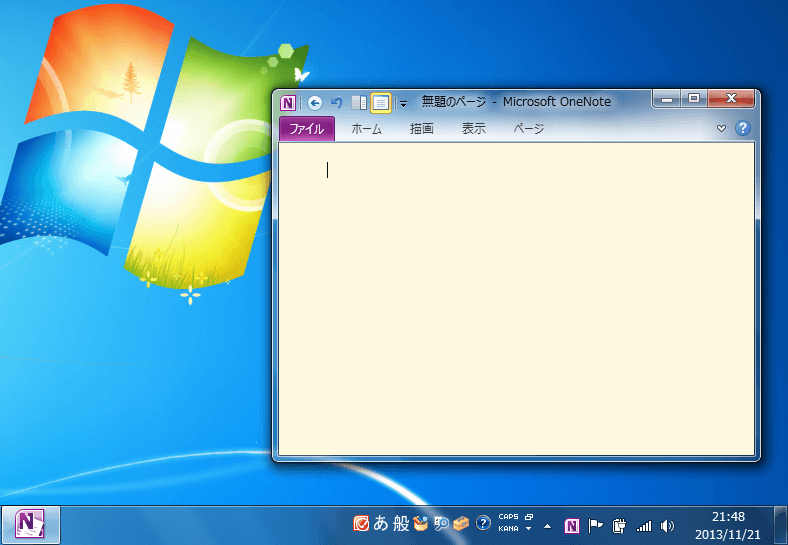Click the red ATOK icon in language bar
This screenshot has width=788, height=545.
click(x=361, y=523)
